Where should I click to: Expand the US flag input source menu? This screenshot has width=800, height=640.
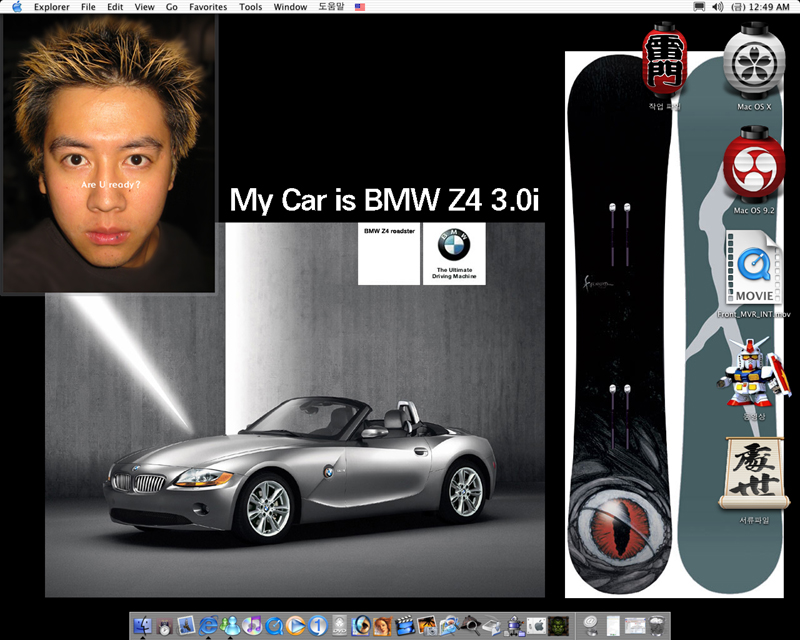point(360,7)
